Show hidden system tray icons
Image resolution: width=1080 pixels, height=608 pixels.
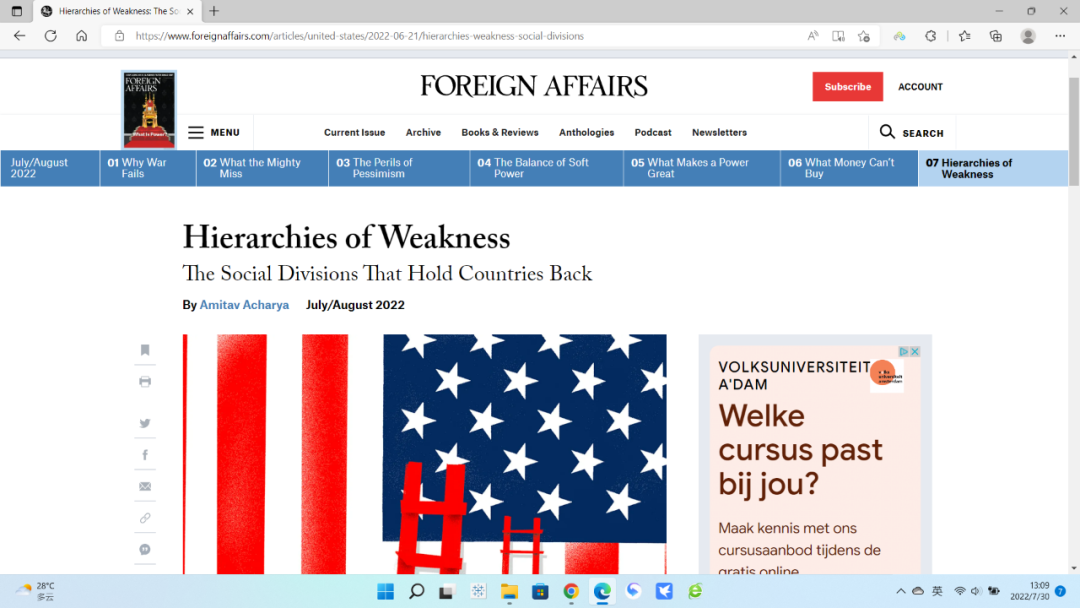900,591
